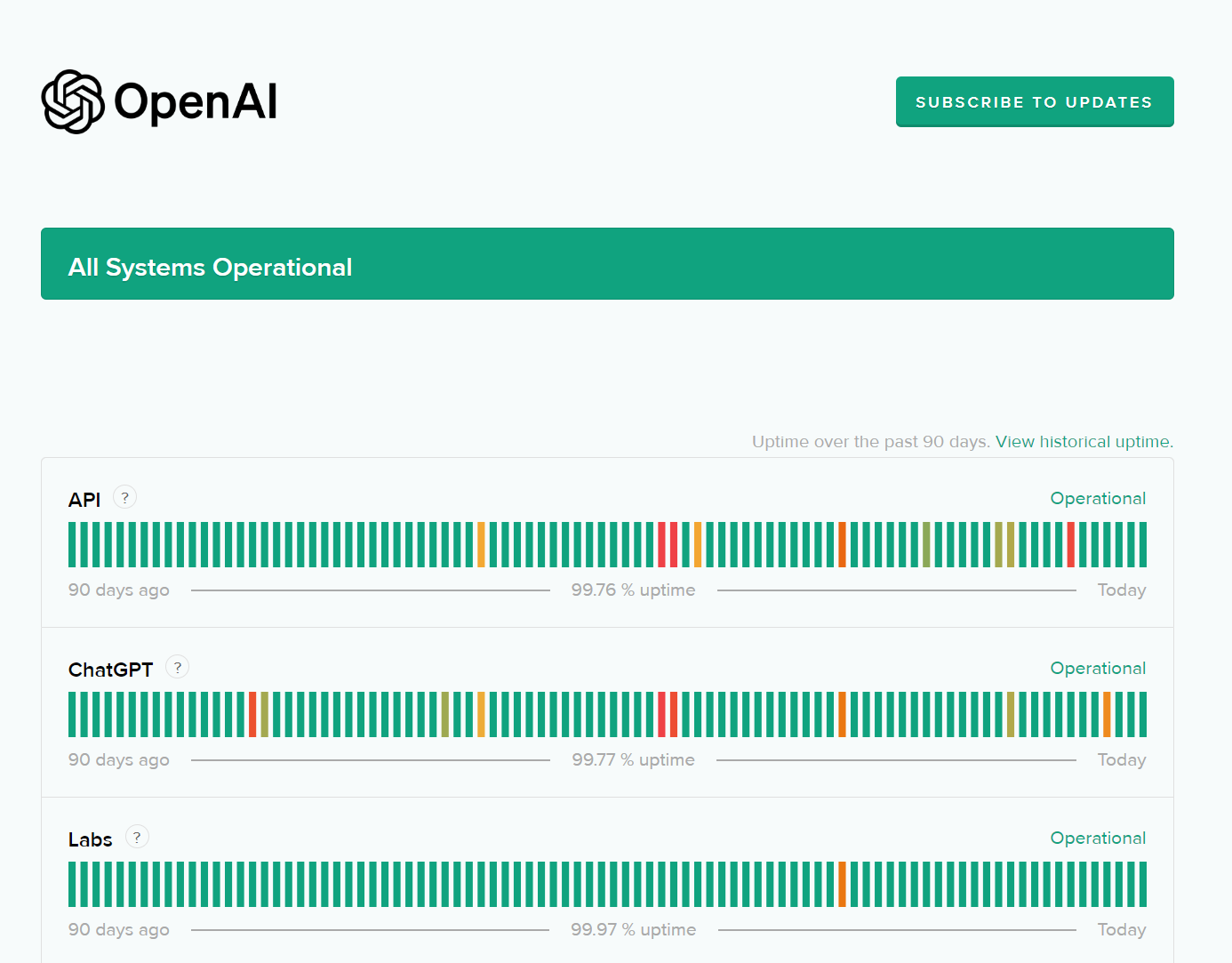Show the Labs help question mark tooltip
This screenshot has height=963, width=1232.
(x=137, y=837)
